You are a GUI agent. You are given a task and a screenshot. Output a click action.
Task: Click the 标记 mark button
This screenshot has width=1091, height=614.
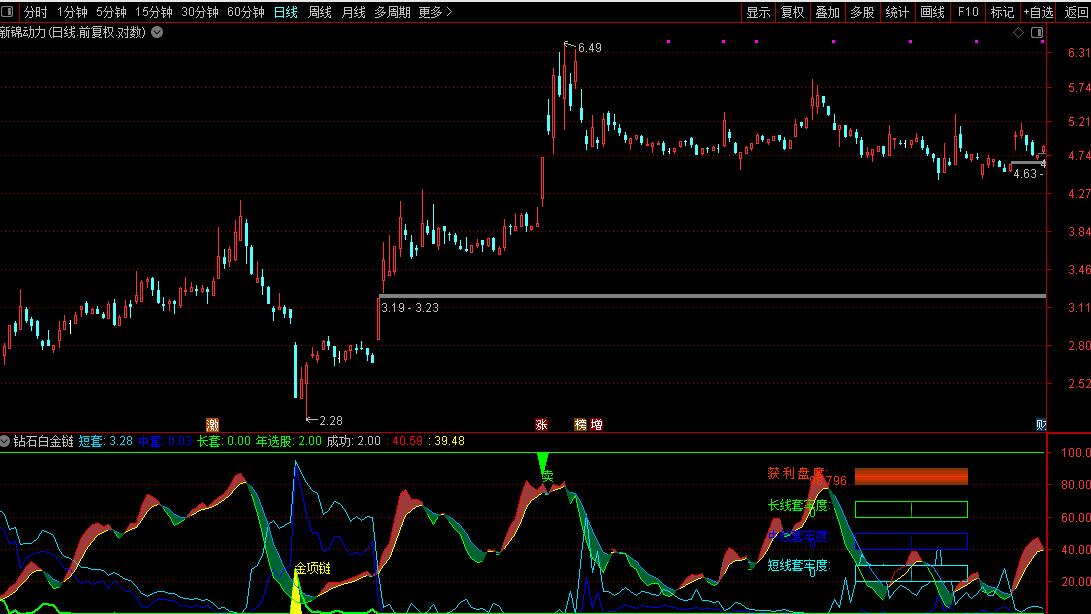[x=1003, y=12]
